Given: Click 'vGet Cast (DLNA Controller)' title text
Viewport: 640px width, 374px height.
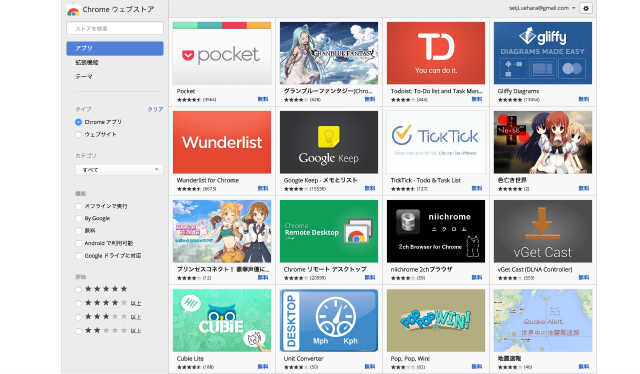Looking at the screenshot, I should click(535, 269).
